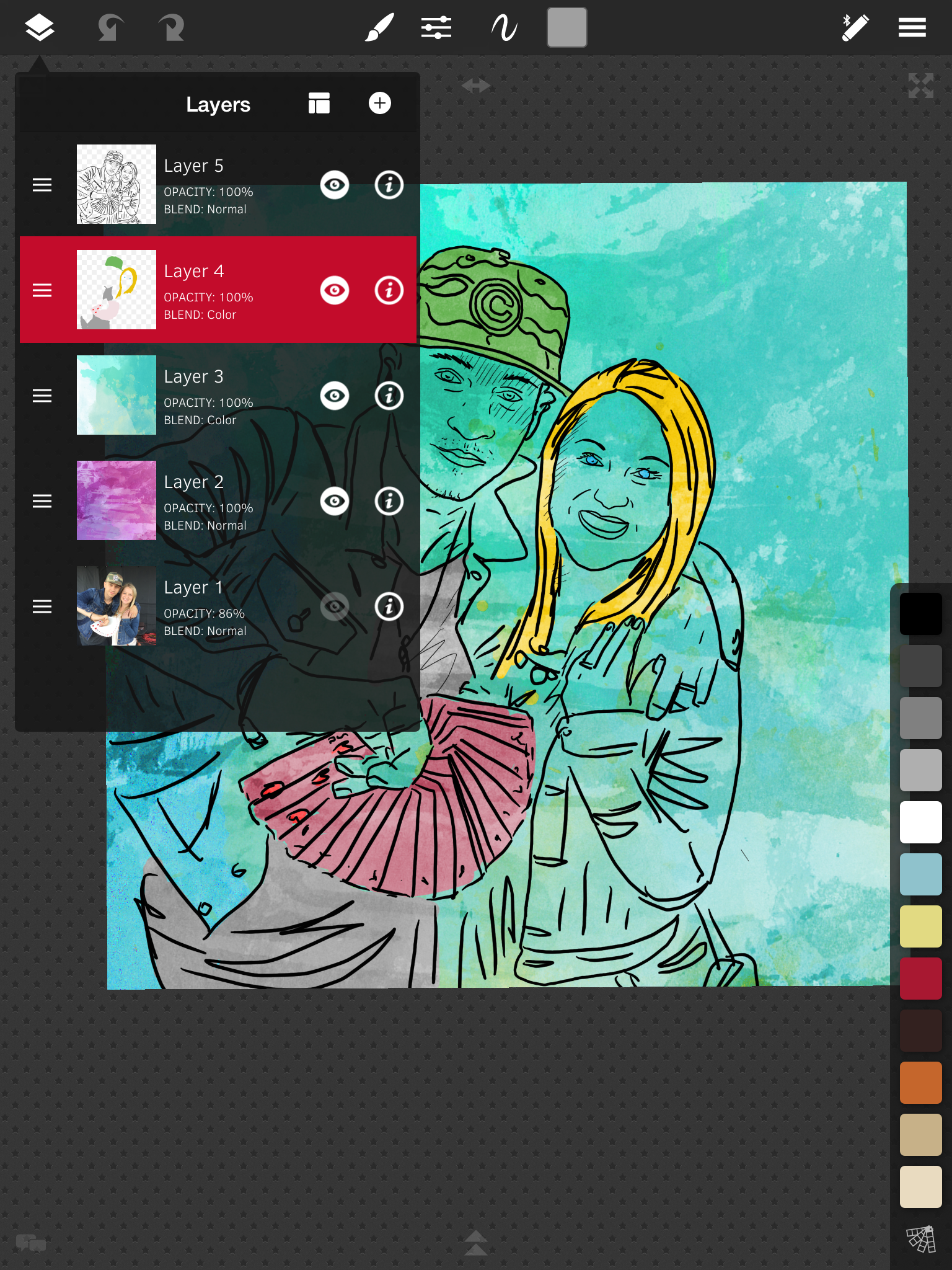
Task: Pick the tan palette swatch
Action: coord(921,1135)
